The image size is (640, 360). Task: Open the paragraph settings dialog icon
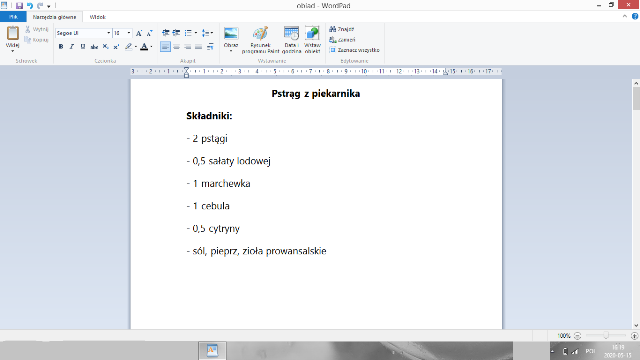[x=210, y=47]
